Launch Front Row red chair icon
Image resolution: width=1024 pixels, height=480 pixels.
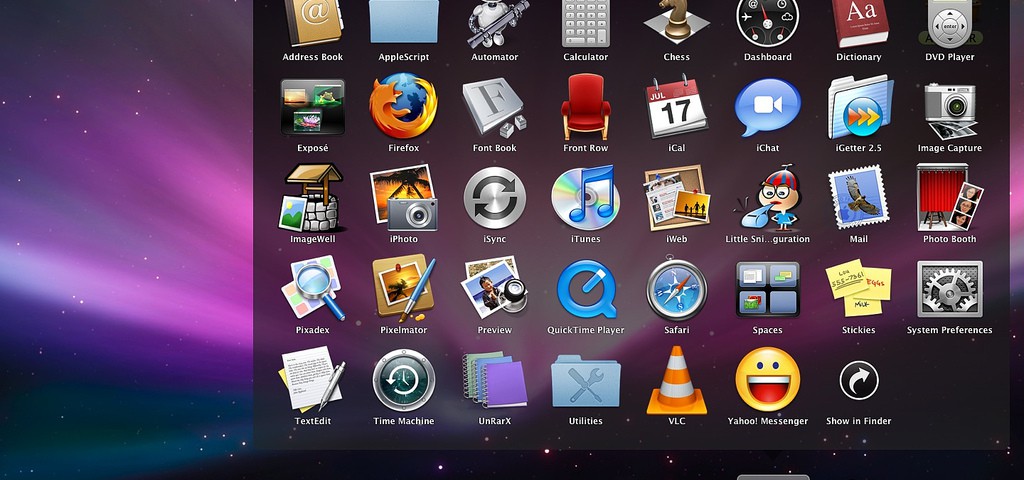coord(586,106)
